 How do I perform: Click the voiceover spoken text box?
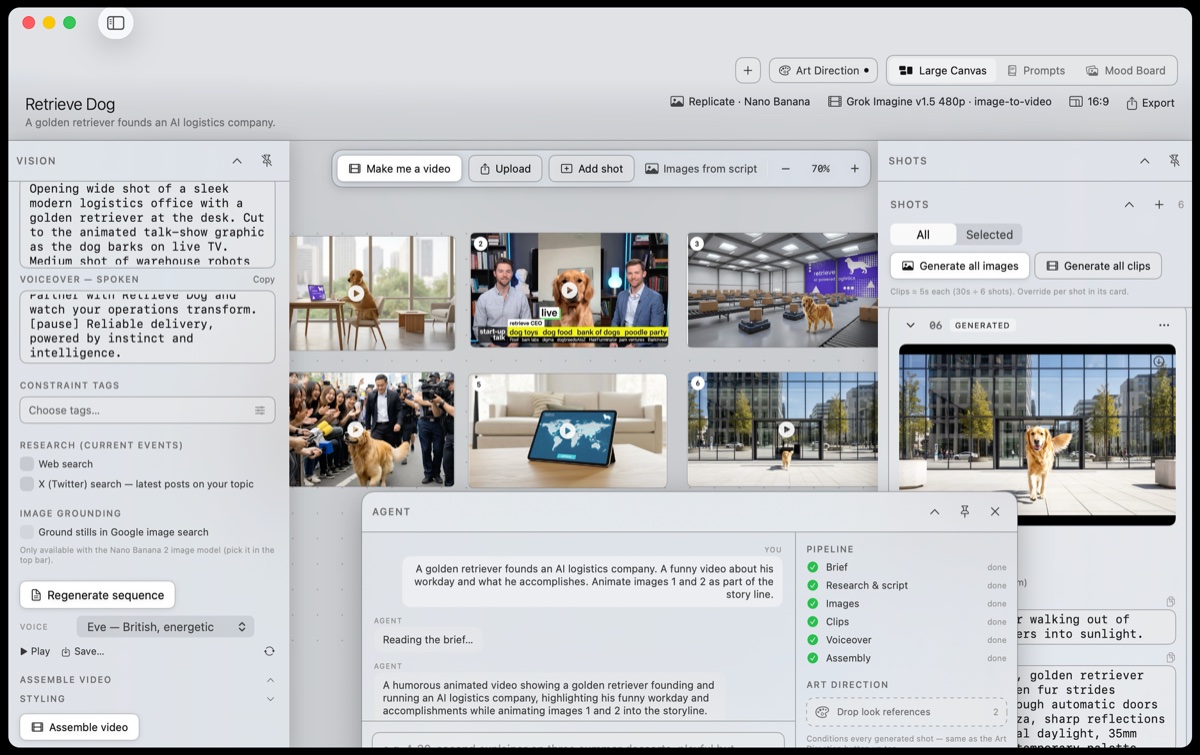click(147, 328)
